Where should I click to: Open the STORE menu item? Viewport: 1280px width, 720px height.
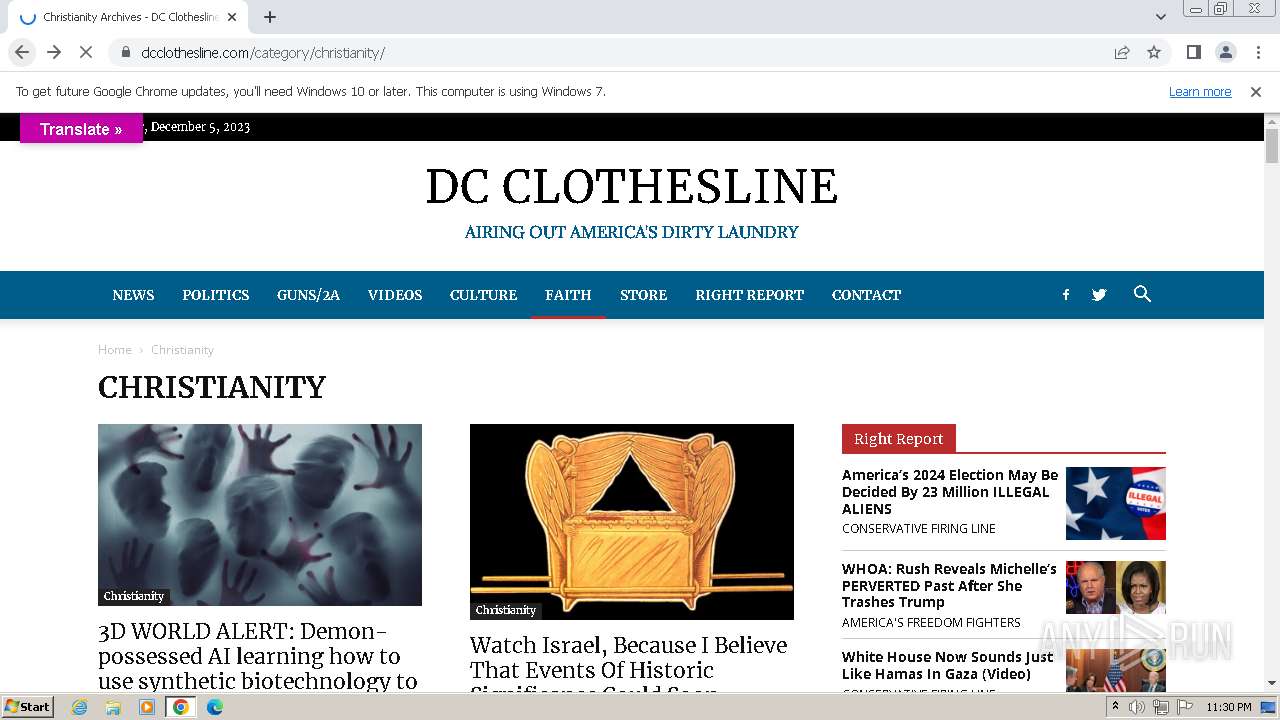pyautogui.click(x=643, y=295)
